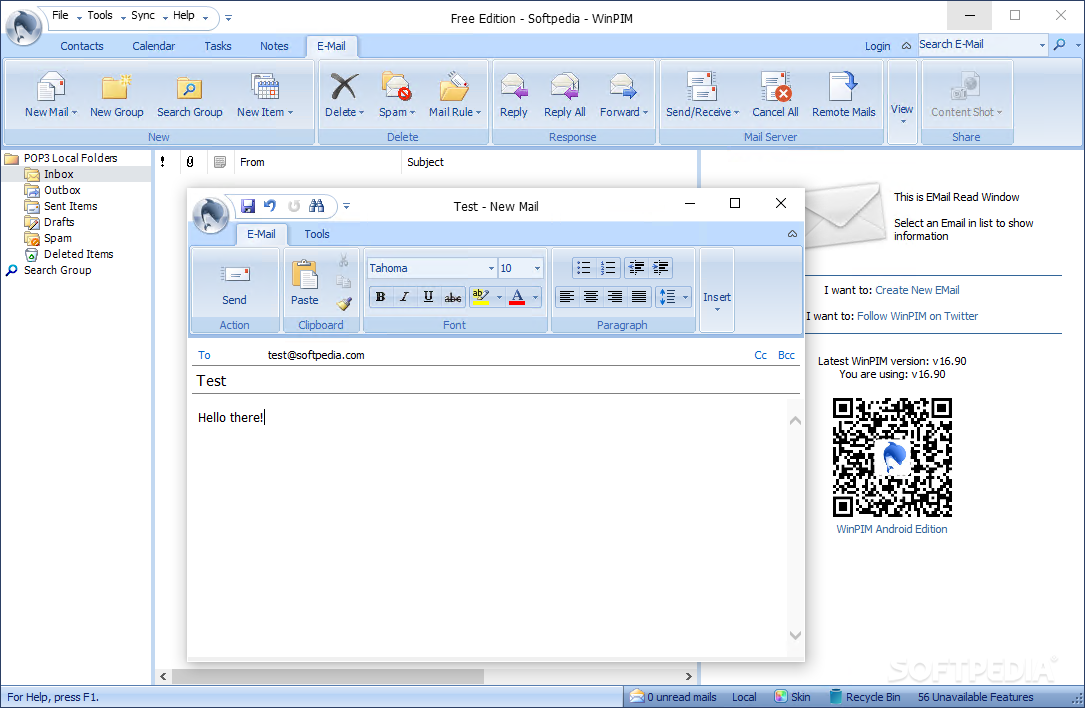The width and height of the screenshot is (1085, 708).
Task: Click the Login button
Action: pos(877,46)
